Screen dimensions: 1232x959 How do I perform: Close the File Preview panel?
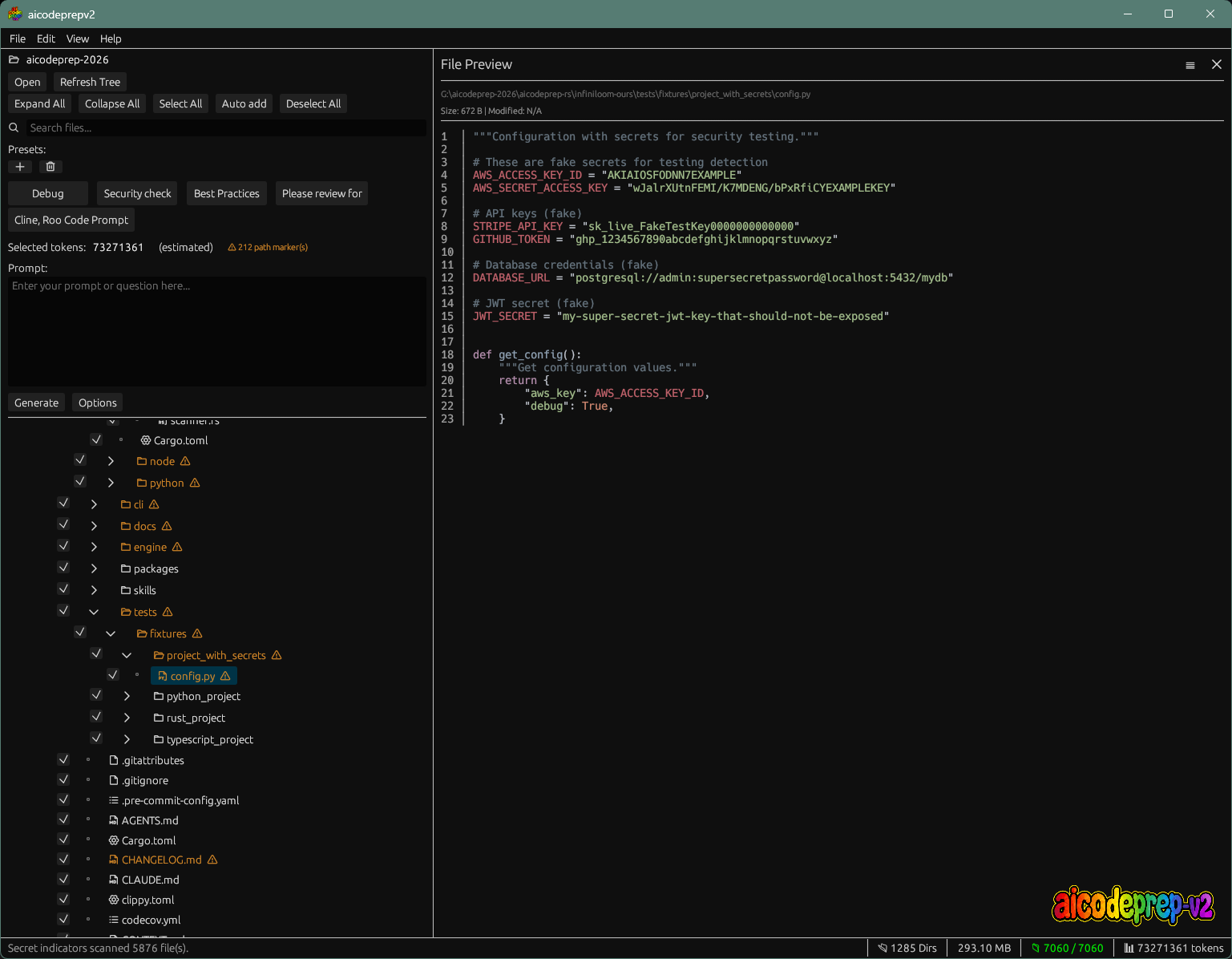pos(1217,64)
